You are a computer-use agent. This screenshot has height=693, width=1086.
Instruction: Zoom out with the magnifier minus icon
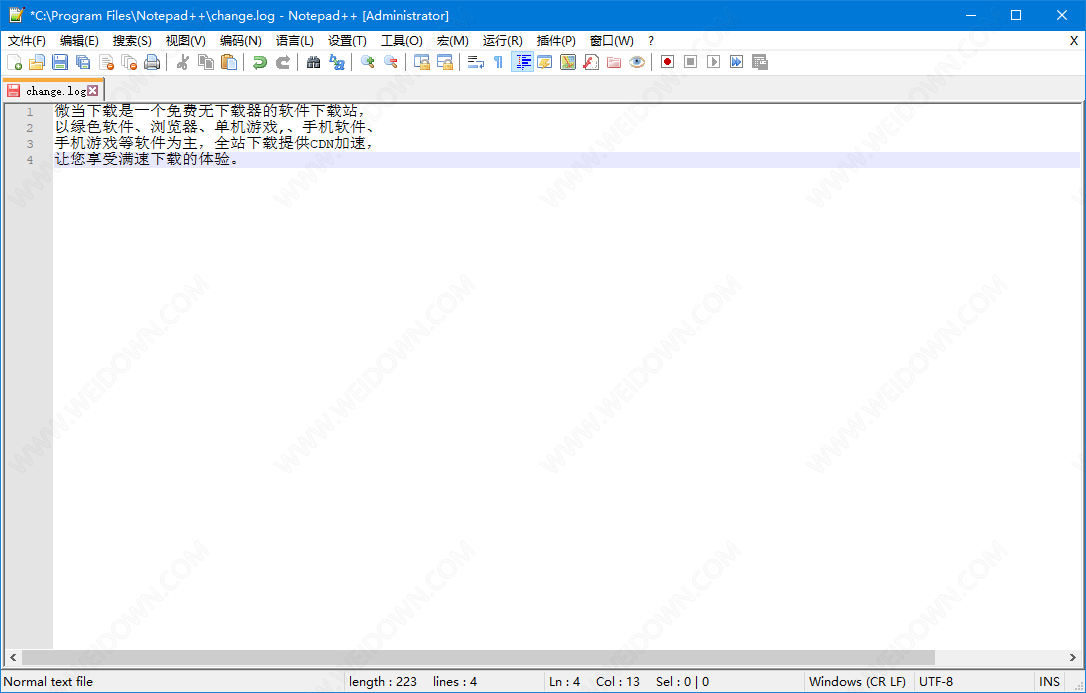pyautogui.click(x=391, y=62)
